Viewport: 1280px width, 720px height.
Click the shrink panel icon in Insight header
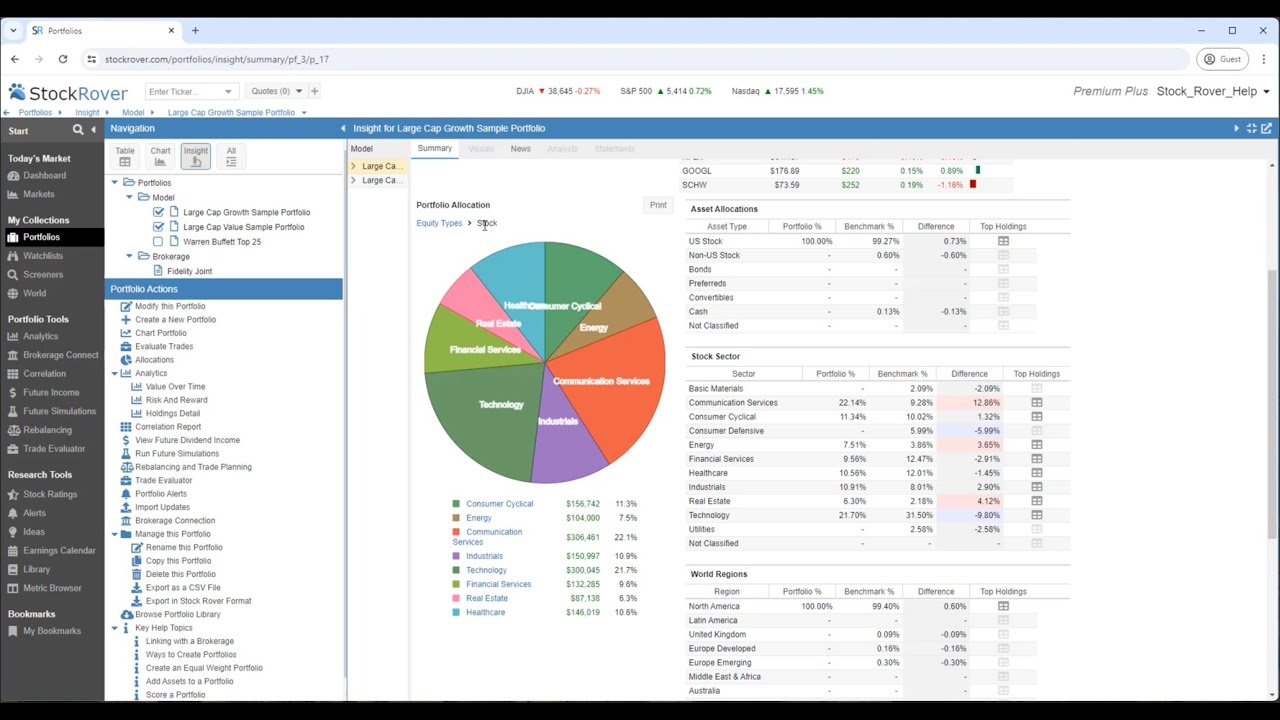pyautogui.click(x=1251, y=128)
